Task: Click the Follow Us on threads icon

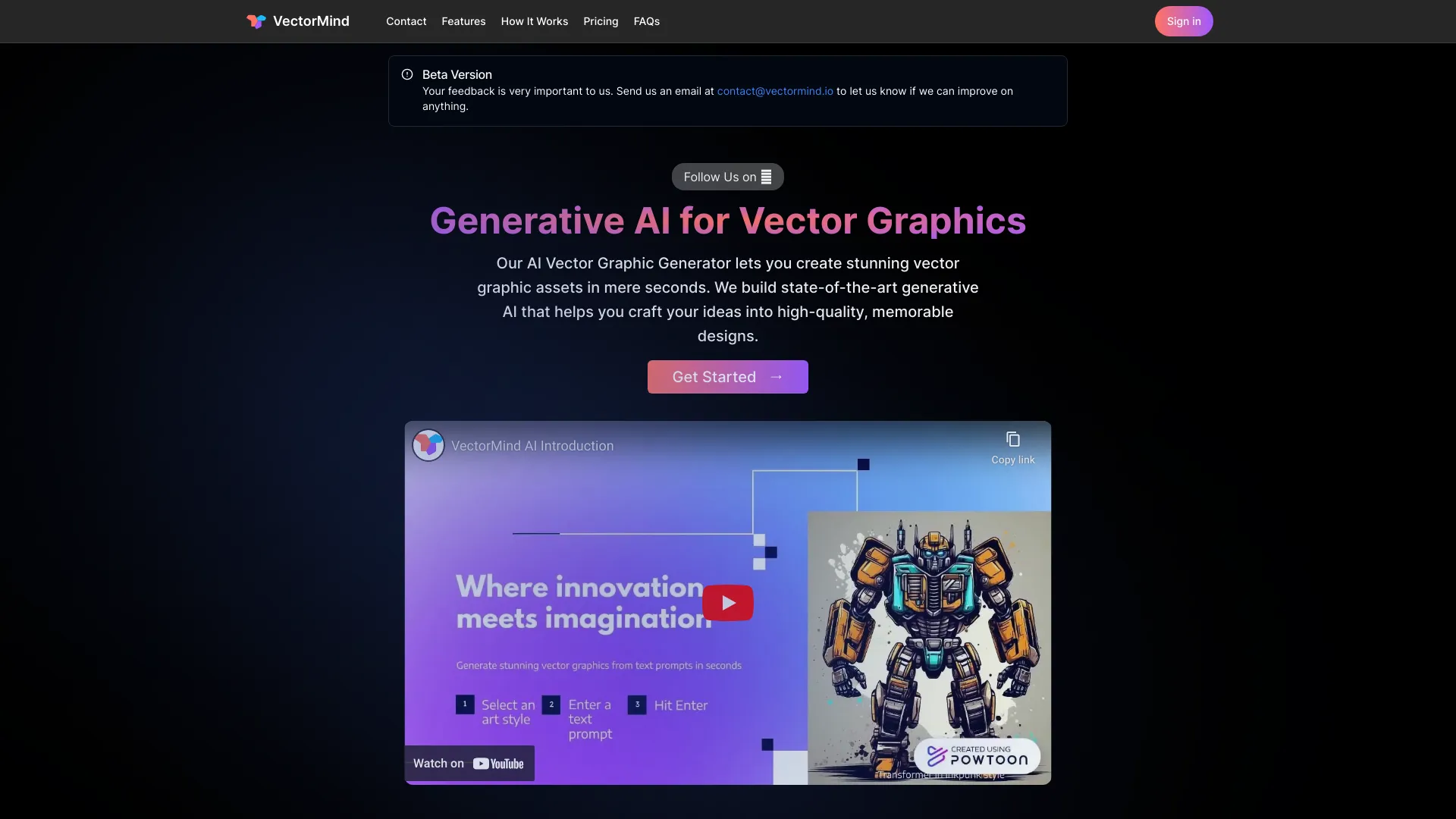Action: pos(766,177)
